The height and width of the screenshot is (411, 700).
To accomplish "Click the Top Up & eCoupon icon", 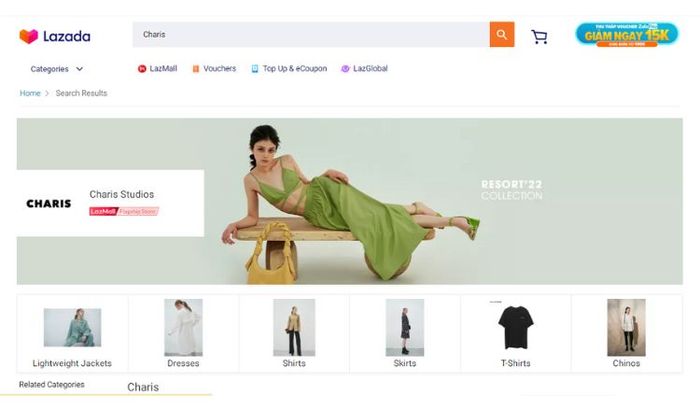I will pyautogui.click(x=254, y=69).
